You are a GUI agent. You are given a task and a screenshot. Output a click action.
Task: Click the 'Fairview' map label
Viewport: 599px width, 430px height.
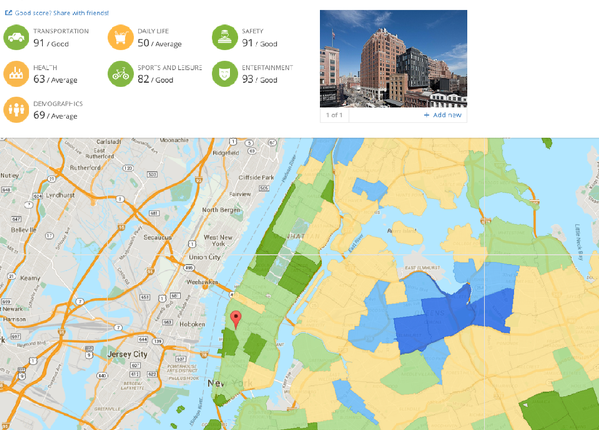coord(240,194)
